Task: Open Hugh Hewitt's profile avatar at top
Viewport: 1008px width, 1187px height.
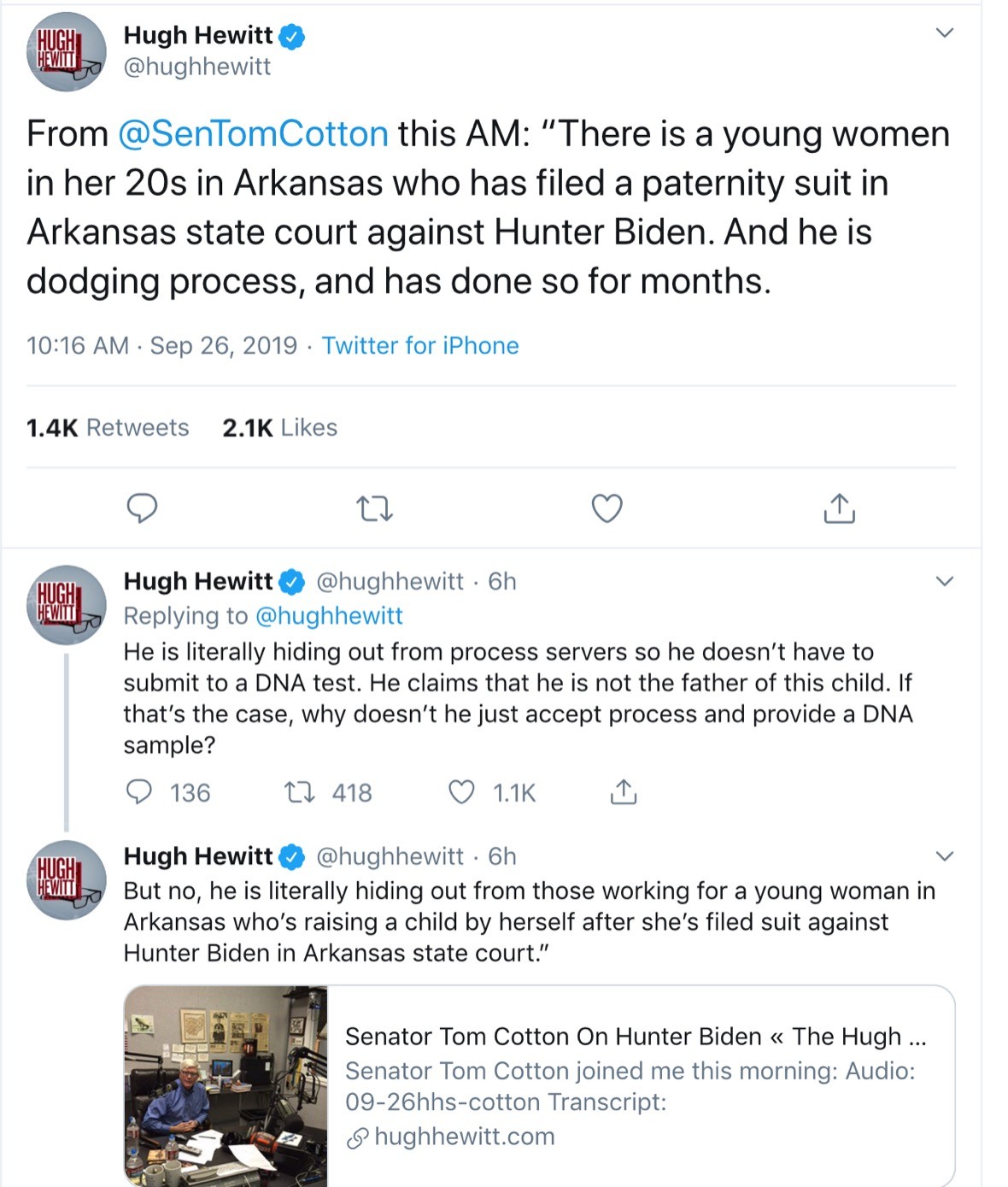Action: [67, 52]
